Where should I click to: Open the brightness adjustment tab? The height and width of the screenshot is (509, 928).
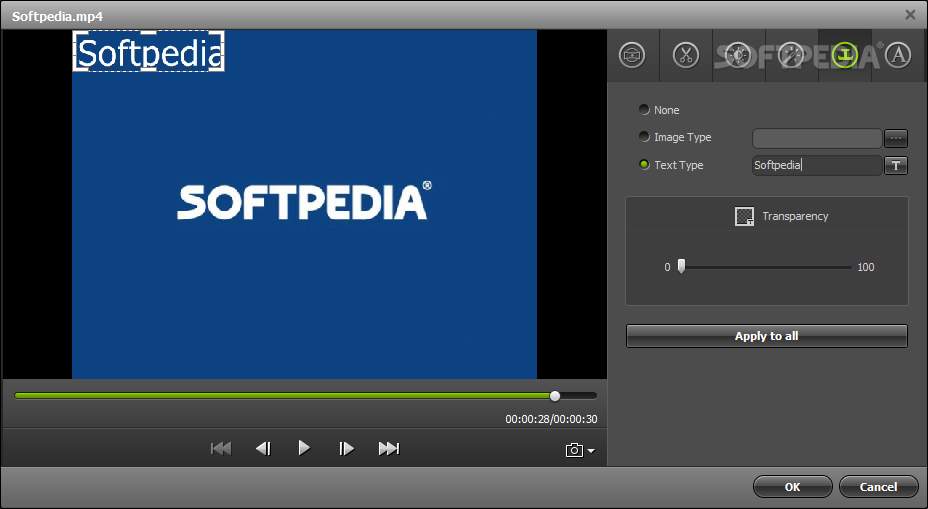coord(738,56)
